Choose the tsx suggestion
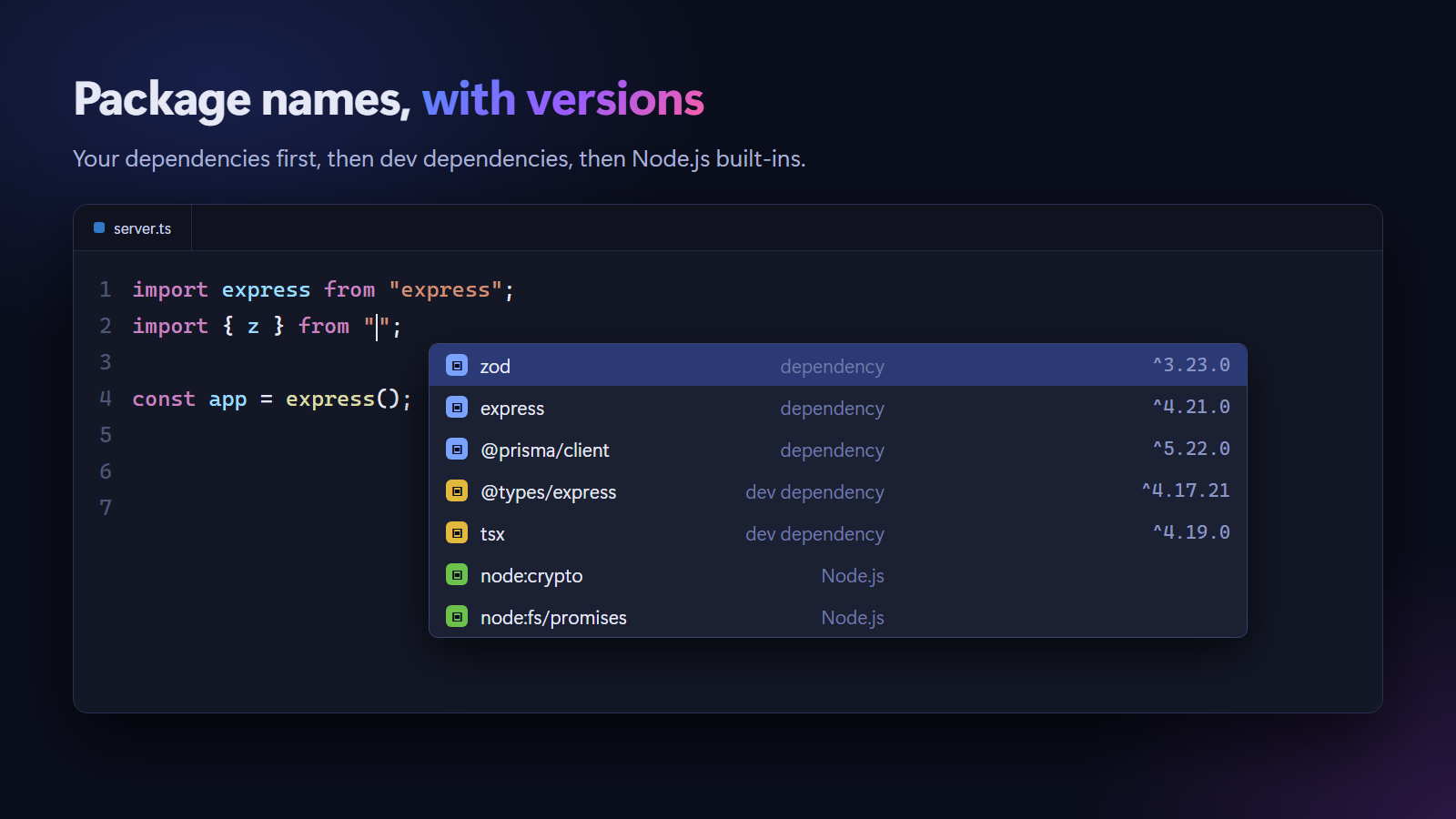 tap(838, 533)
